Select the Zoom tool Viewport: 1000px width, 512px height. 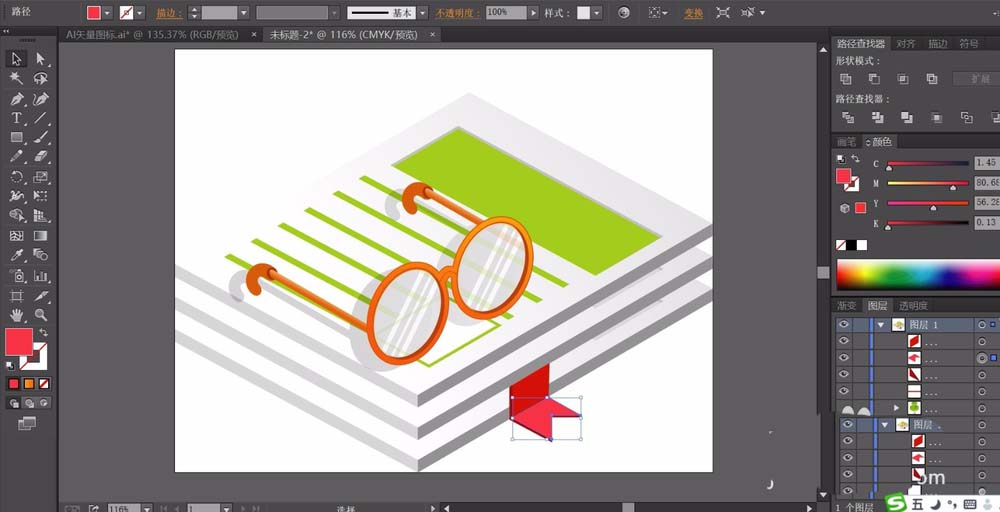41,315
